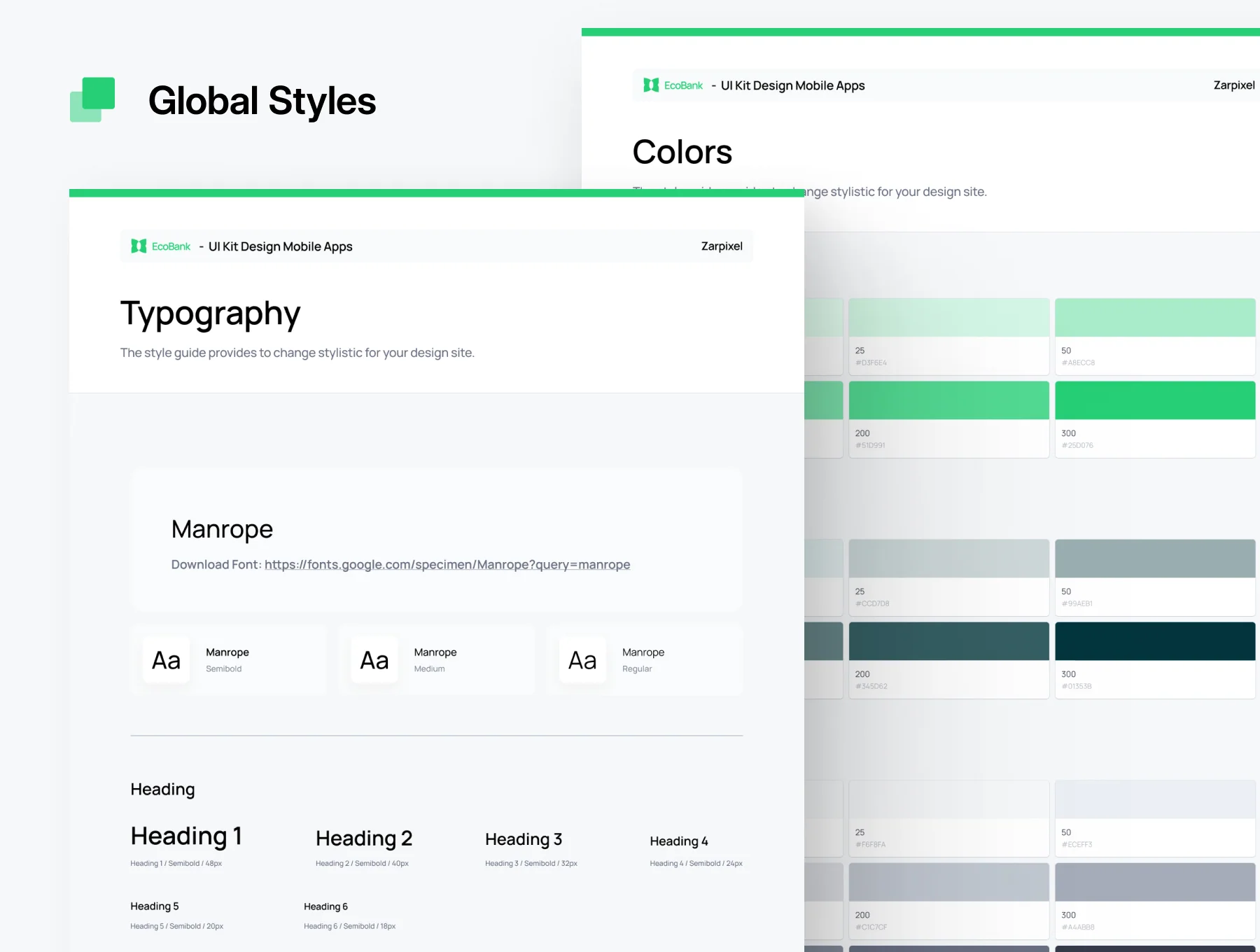This screenshot has height=952, width=1260.
Task: Click the EcoBank logo in the Typography header
Action: pyautogui.click(x=161, y=246)
